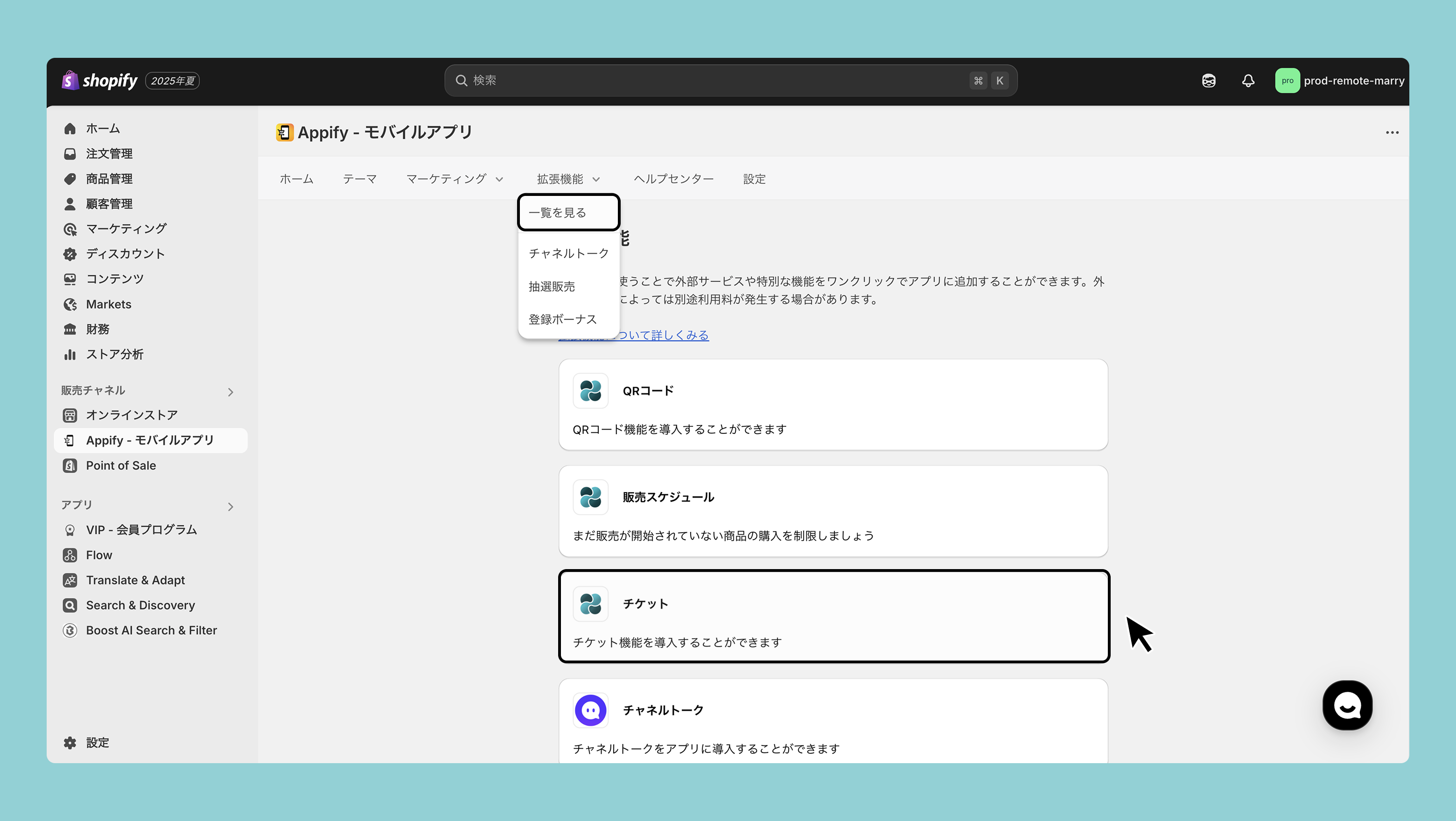This screenshot has width=1456, height=821.
Task: Open the チケット extension card
Action: tap(833, 616)
